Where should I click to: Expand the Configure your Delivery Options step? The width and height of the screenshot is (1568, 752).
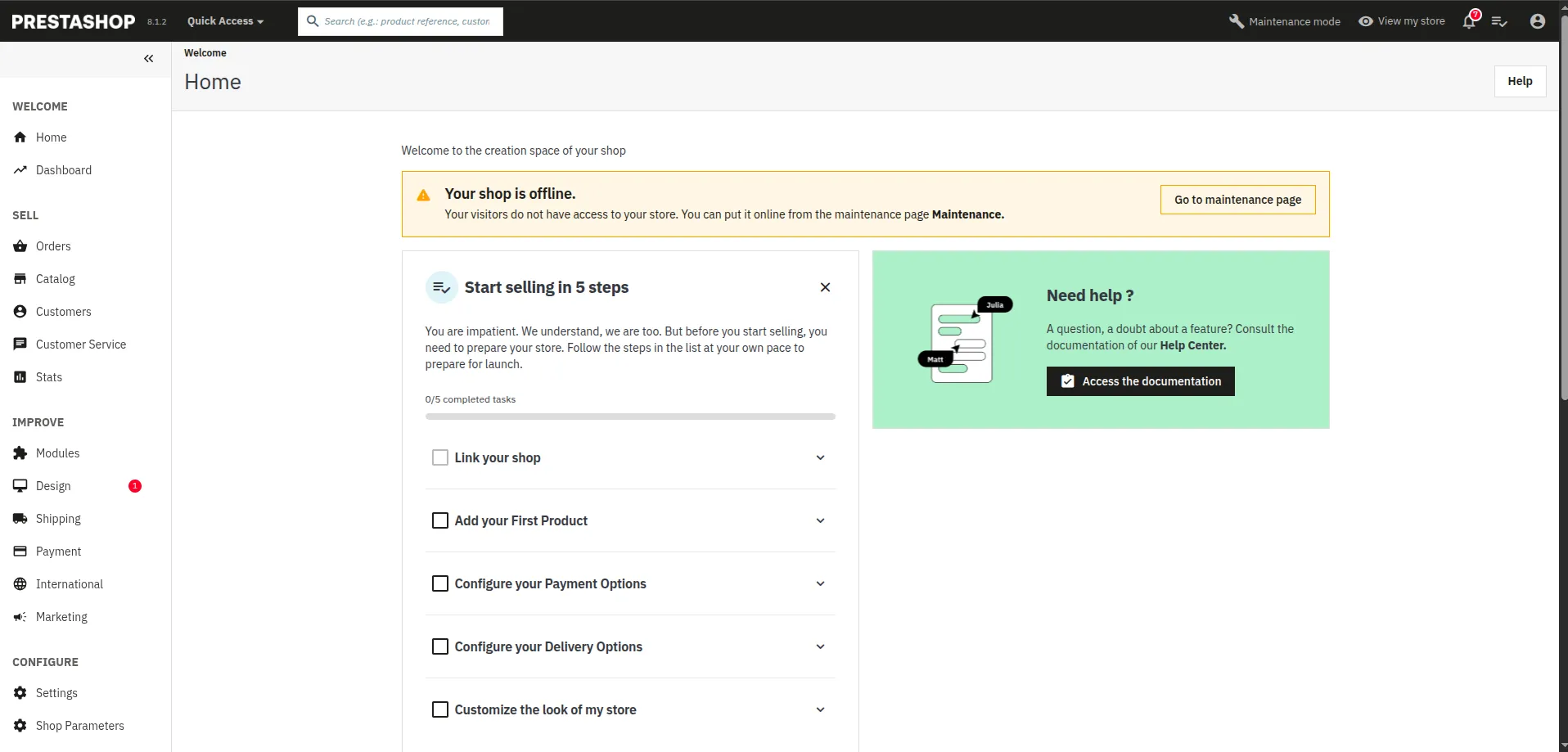[x=820, y=646]
